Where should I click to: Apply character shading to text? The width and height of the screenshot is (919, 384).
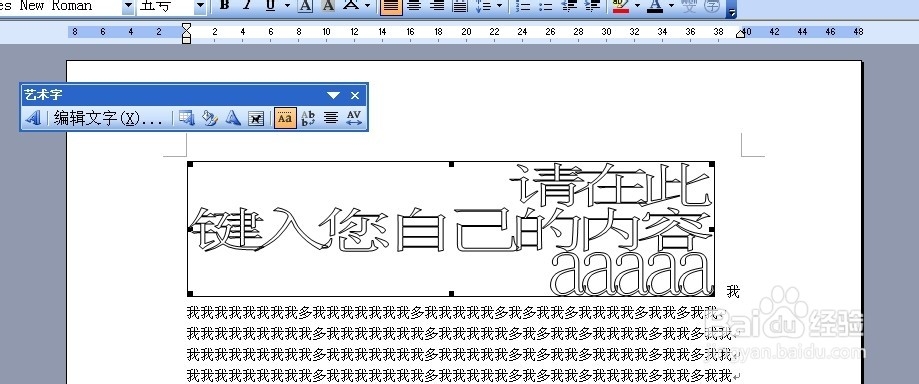pos(328,6)
